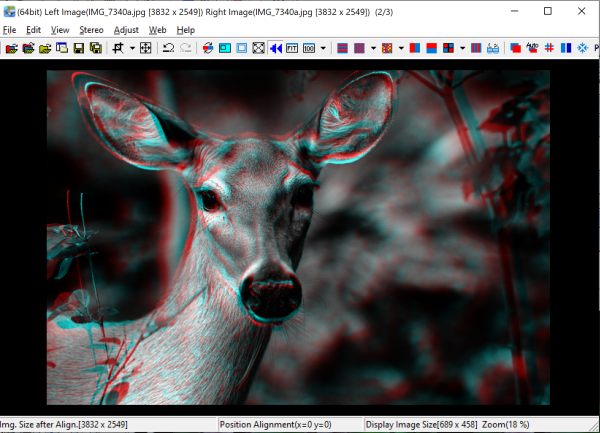Viewport: 600px width, 433px height.
Task: Expand the crop tool dropdown arrow
Action: [x=131, y=48]
